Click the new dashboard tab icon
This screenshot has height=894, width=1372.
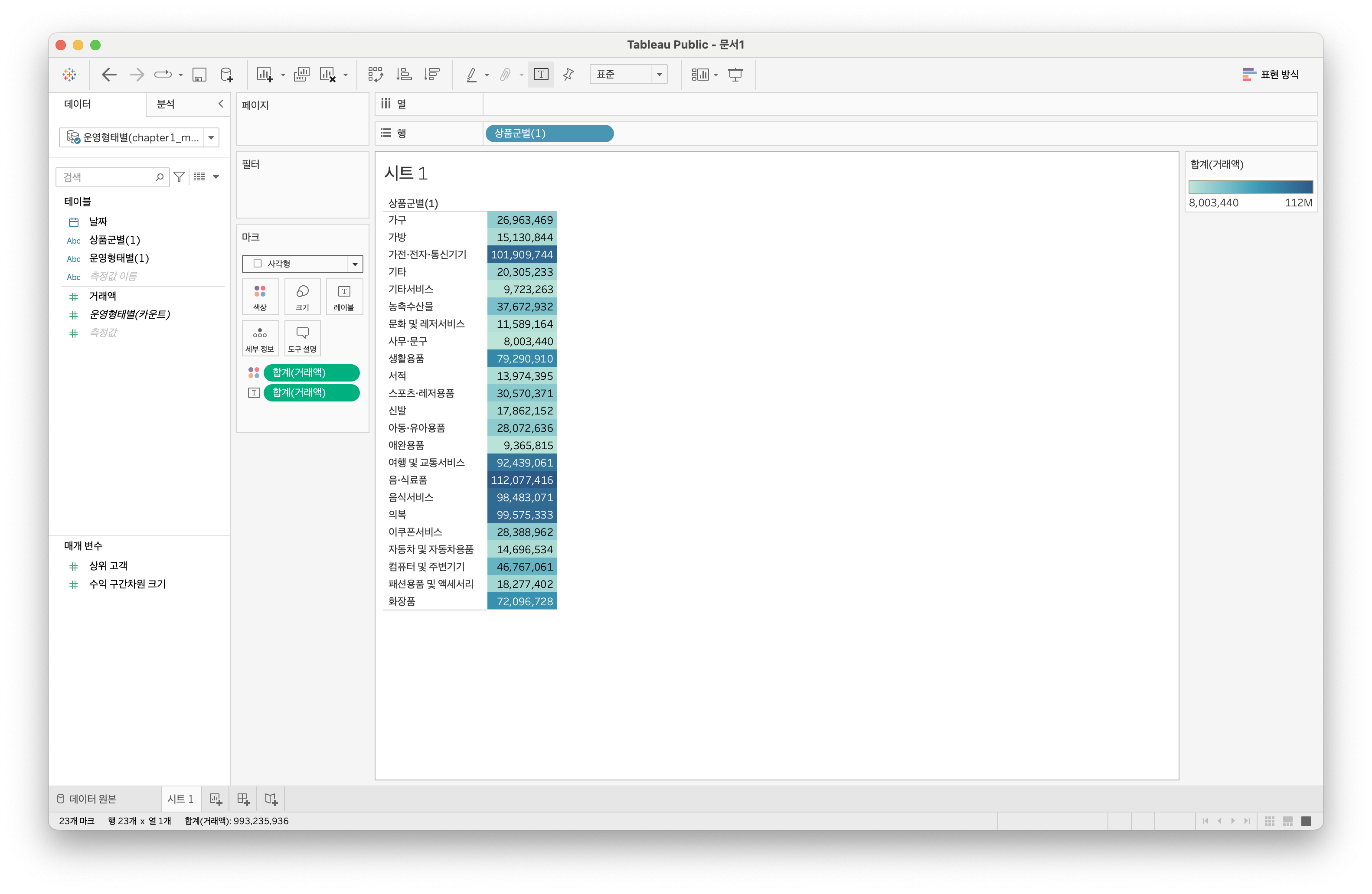[x=243, y=799]
